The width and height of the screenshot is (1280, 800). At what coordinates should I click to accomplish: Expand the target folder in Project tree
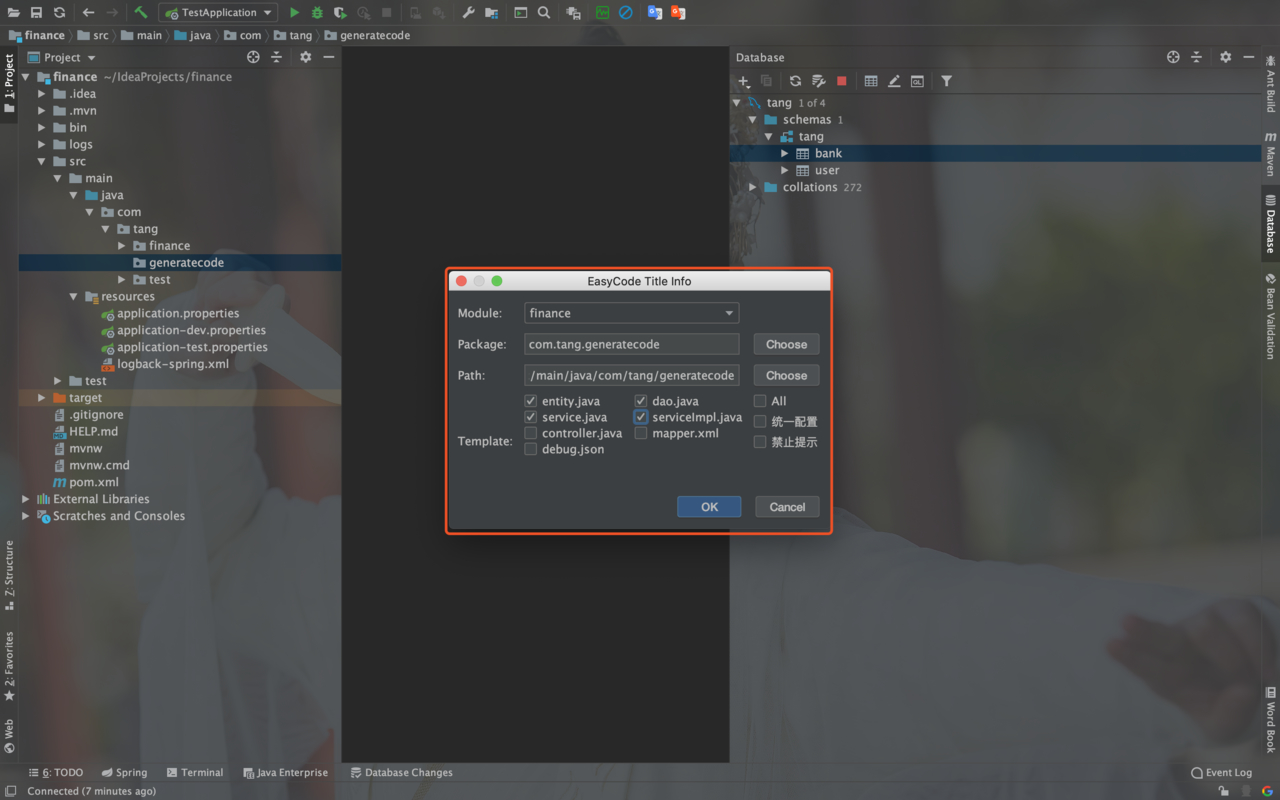pyautogui.click(x=42, y=398)
